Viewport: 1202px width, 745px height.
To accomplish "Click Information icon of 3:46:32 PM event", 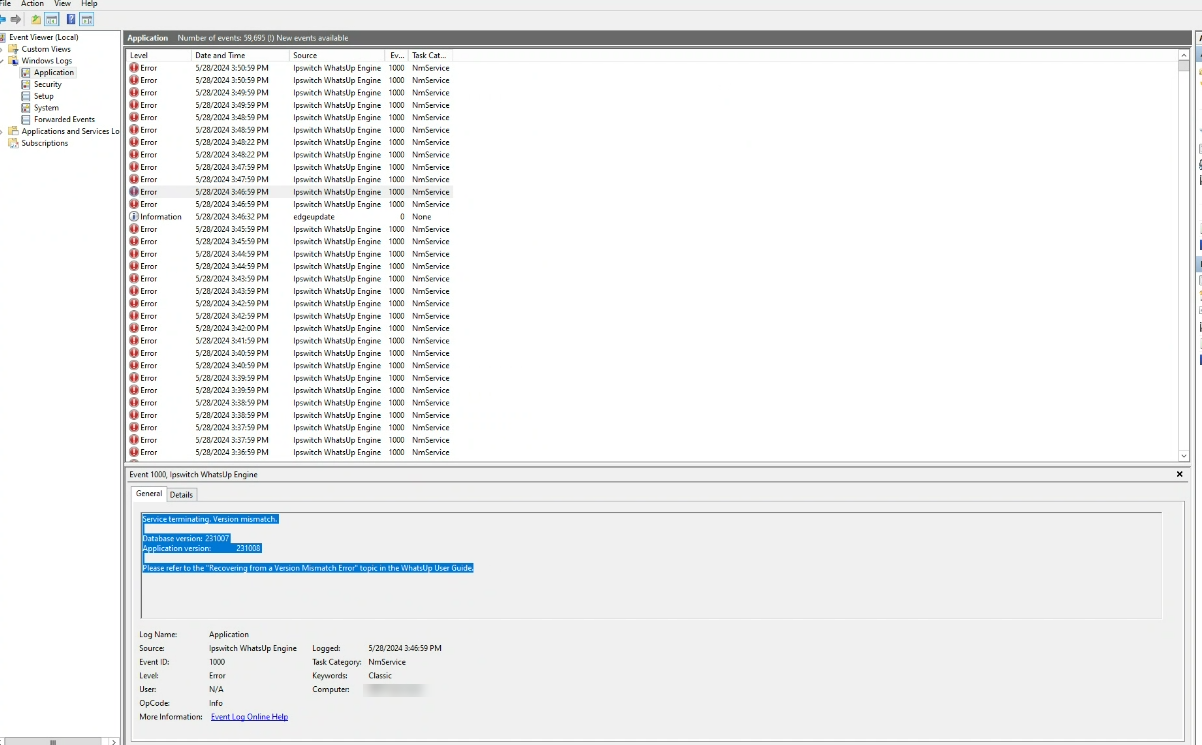I will click(134, 216).
